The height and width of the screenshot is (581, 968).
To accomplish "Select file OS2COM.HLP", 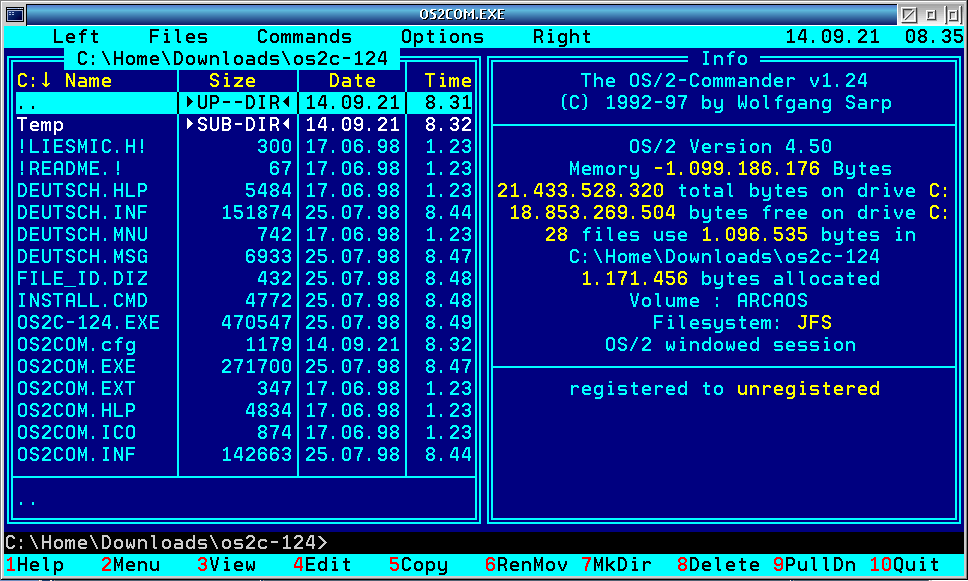I will [244, 411].
